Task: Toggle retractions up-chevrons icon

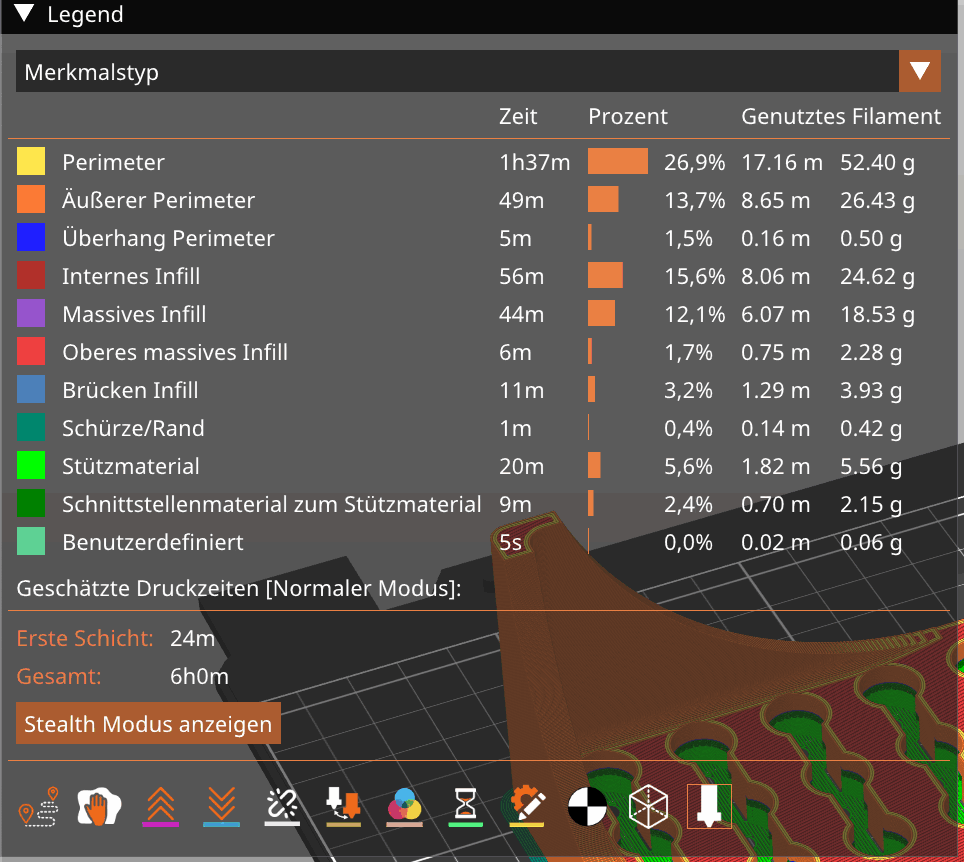Action: [160, 806]
